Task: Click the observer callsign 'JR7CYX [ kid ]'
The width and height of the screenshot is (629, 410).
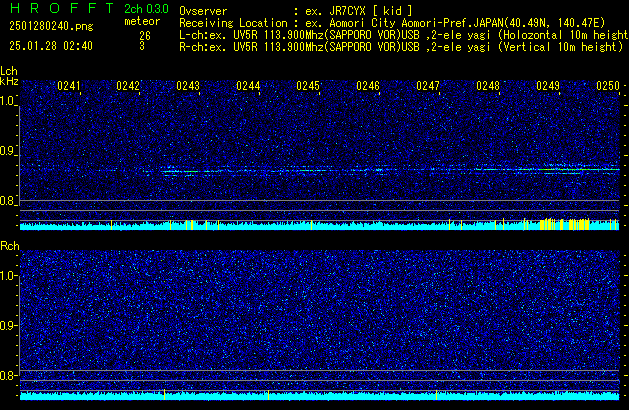Action: coord(370,11)
